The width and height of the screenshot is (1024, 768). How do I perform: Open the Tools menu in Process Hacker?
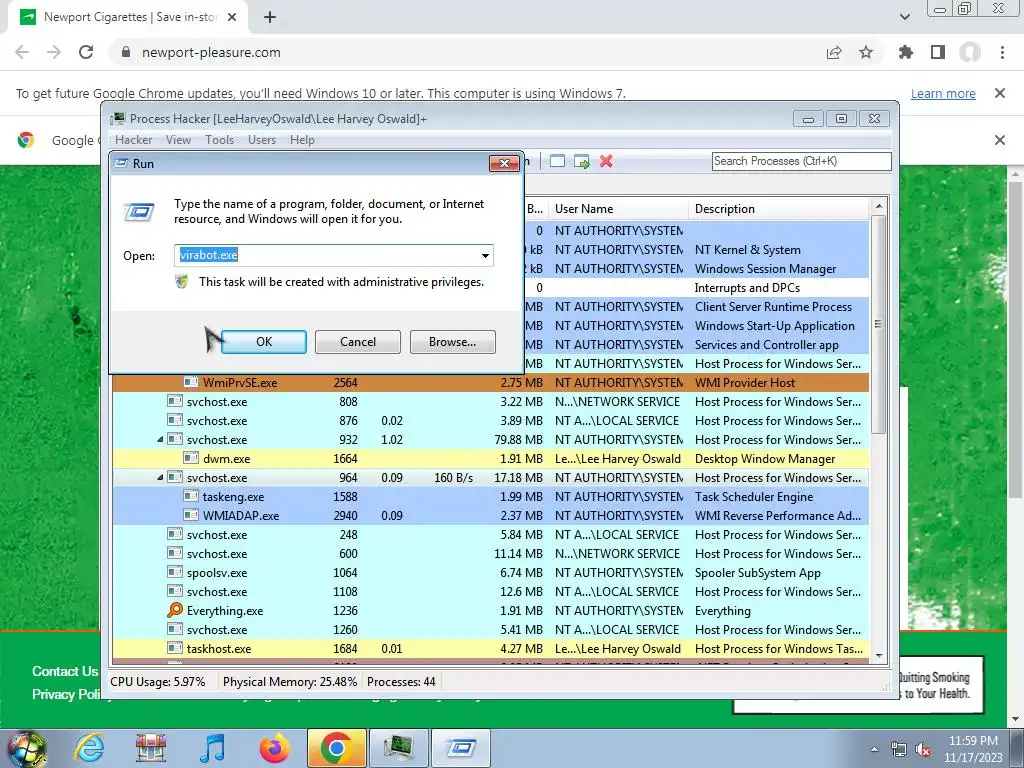(x=219, y=140)
